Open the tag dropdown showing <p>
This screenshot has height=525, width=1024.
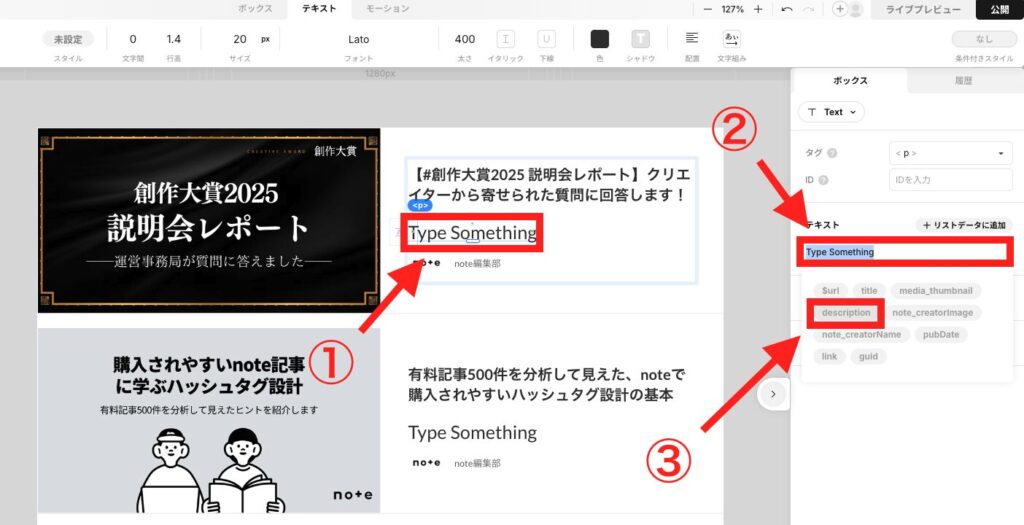tap(950, 153)
